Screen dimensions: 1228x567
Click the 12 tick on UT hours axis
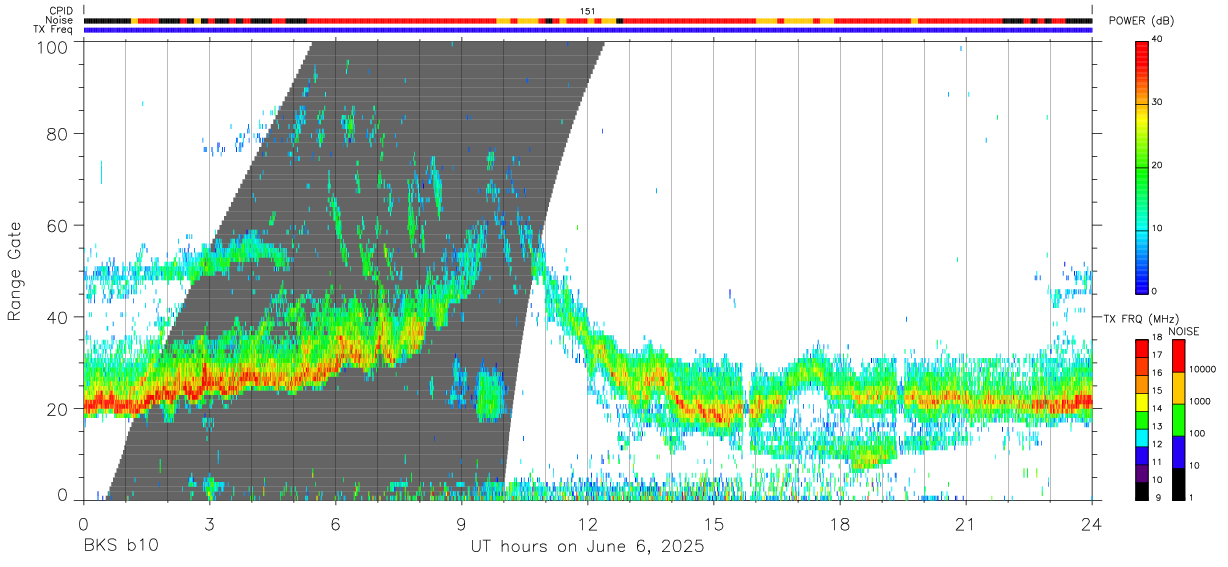[x=588, y=522]
